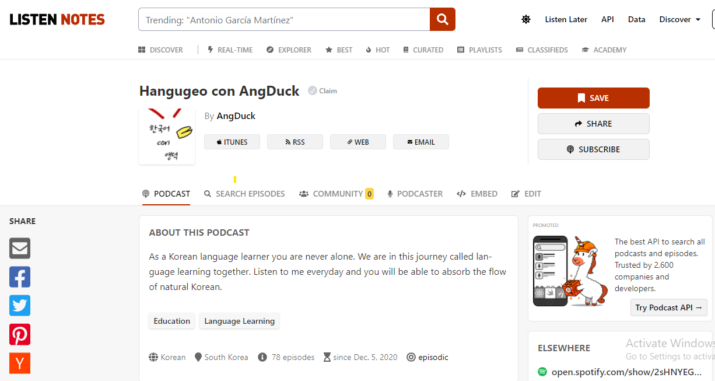Switch to the EDIT tab
The image size is (715, 381).
[x=526, y=194]
